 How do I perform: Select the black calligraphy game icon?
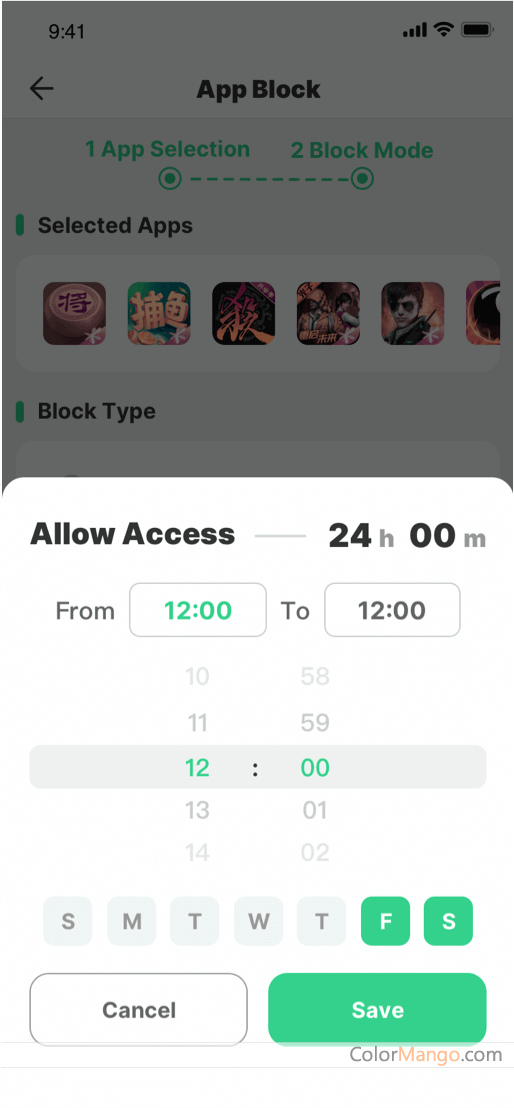click(x=244, y=314)
